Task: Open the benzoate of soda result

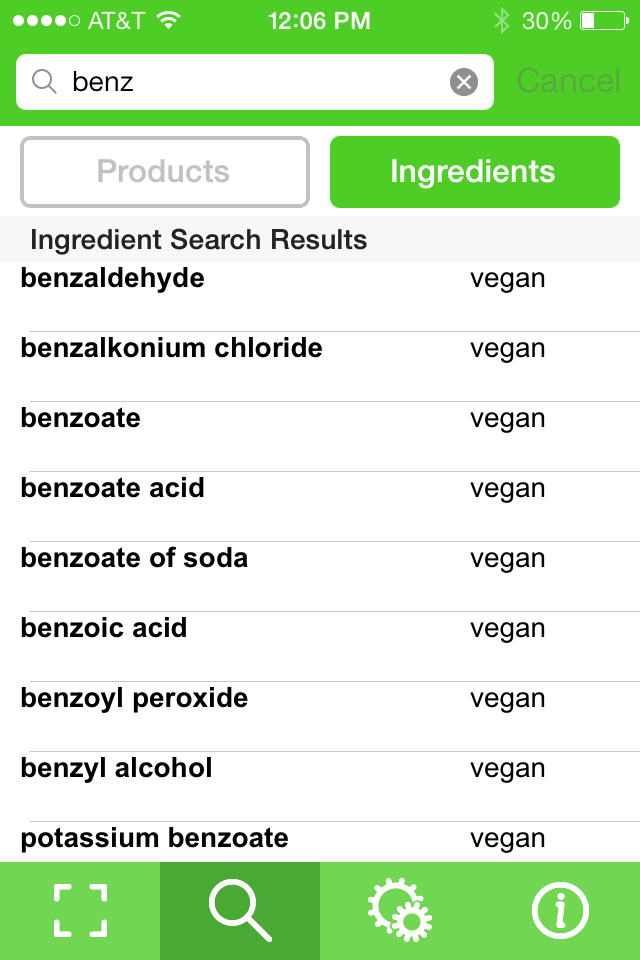Action: tap(320, 576)
